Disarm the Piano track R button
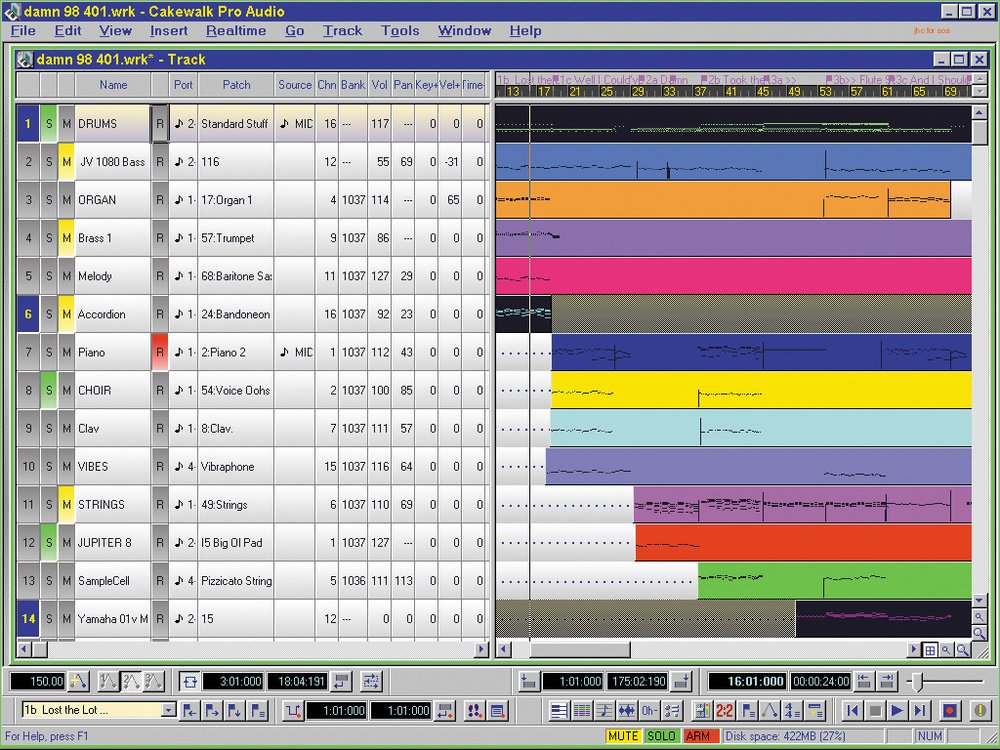This screenshot has width=1000, height=750. (x=159, y=352)
